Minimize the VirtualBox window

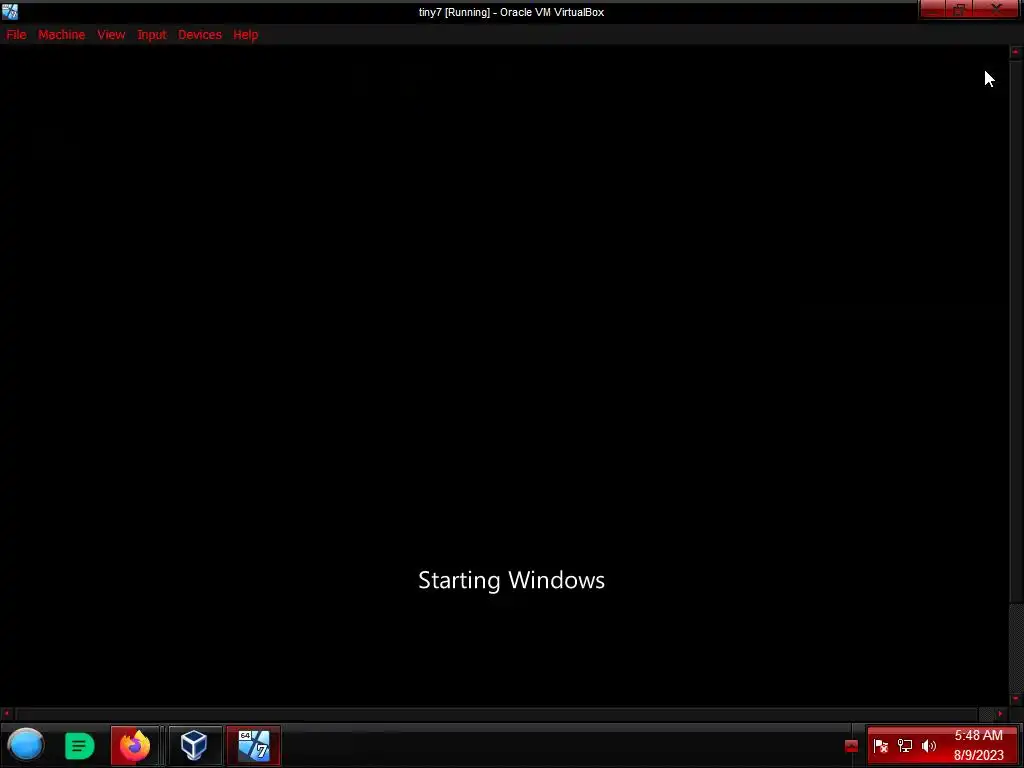pyautogui.click(x=934, y=9)
